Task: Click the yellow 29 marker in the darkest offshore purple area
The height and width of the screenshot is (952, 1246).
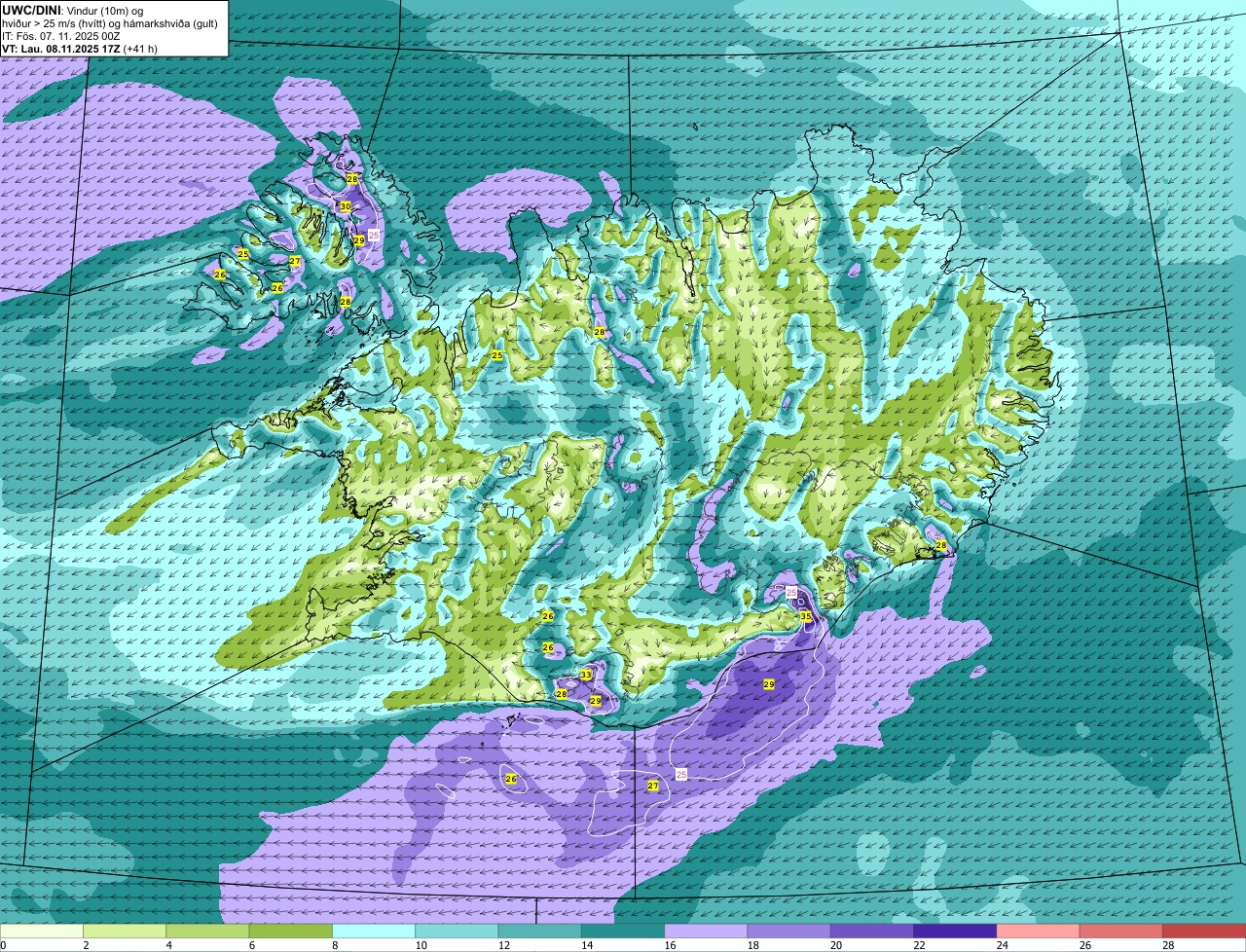Action: pos(769,684)
